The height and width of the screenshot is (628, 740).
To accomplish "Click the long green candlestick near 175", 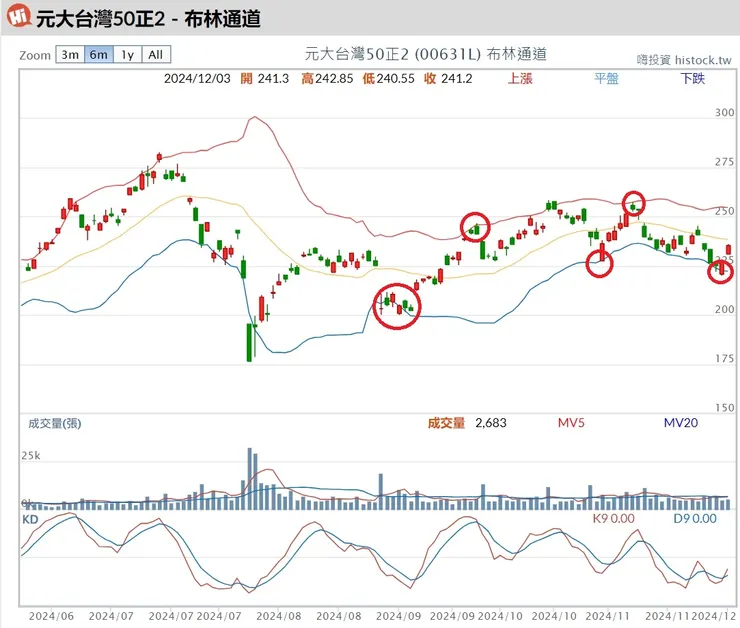I will pyautogui.click(x=249, y=343).
